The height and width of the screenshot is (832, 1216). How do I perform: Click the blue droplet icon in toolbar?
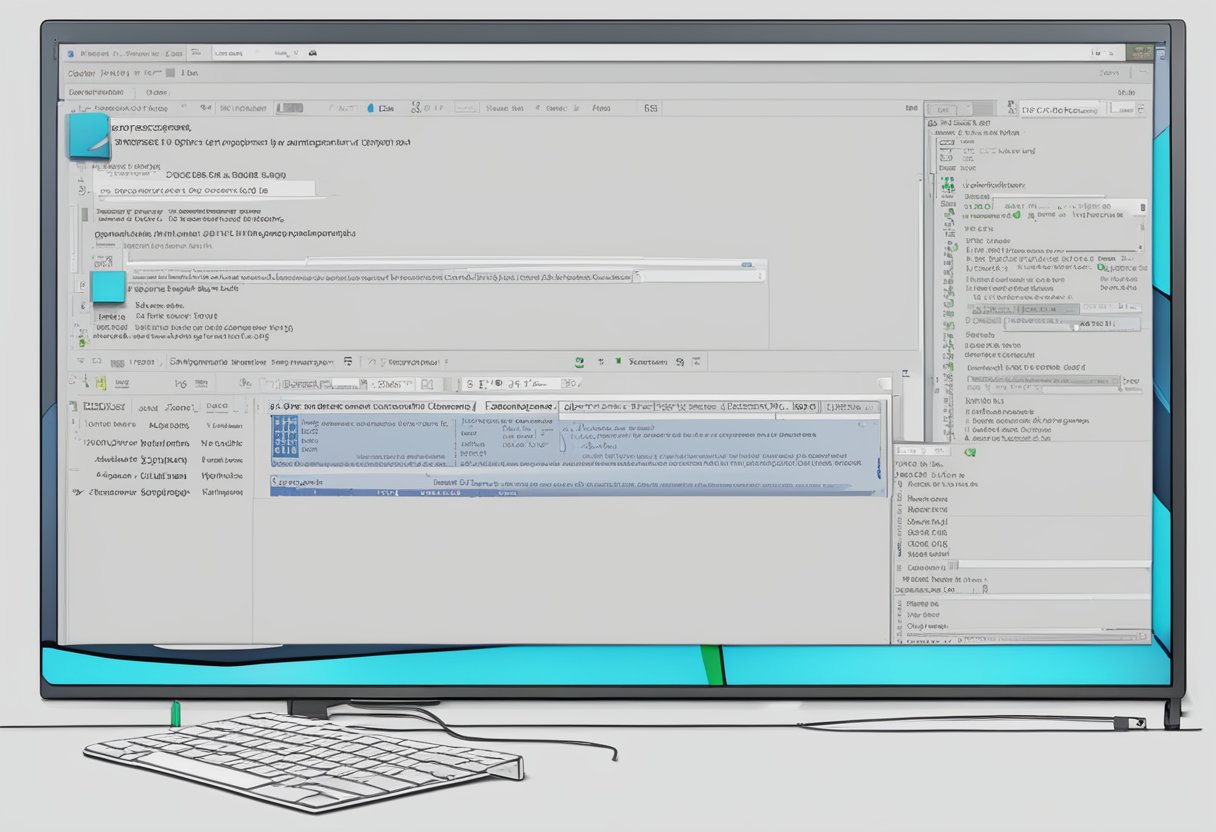click(x=371, y=107)
